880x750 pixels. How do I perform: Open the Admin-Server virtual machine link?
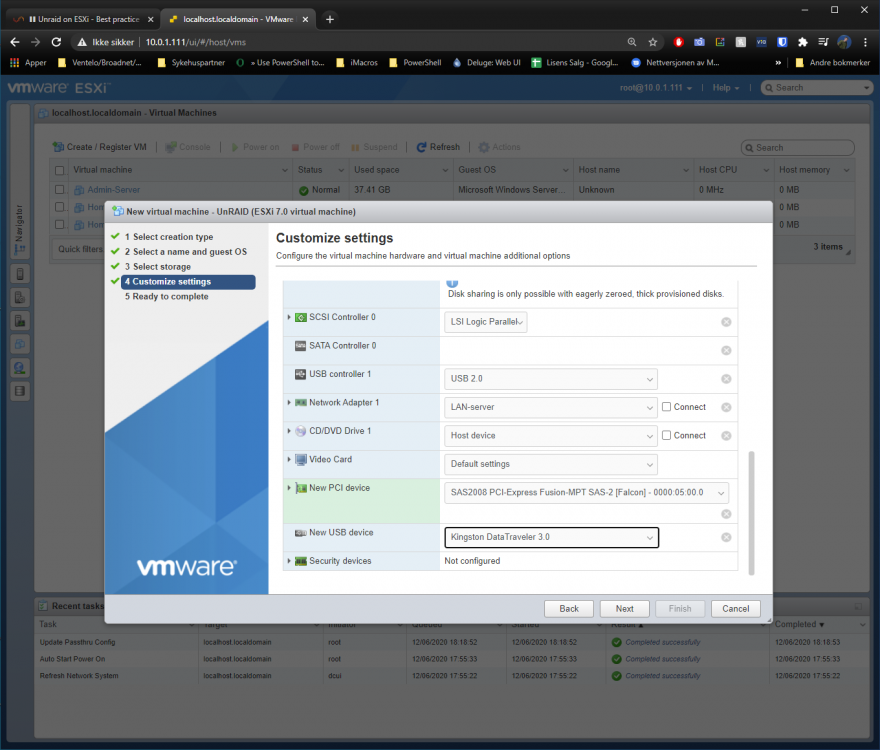(113, 190)
